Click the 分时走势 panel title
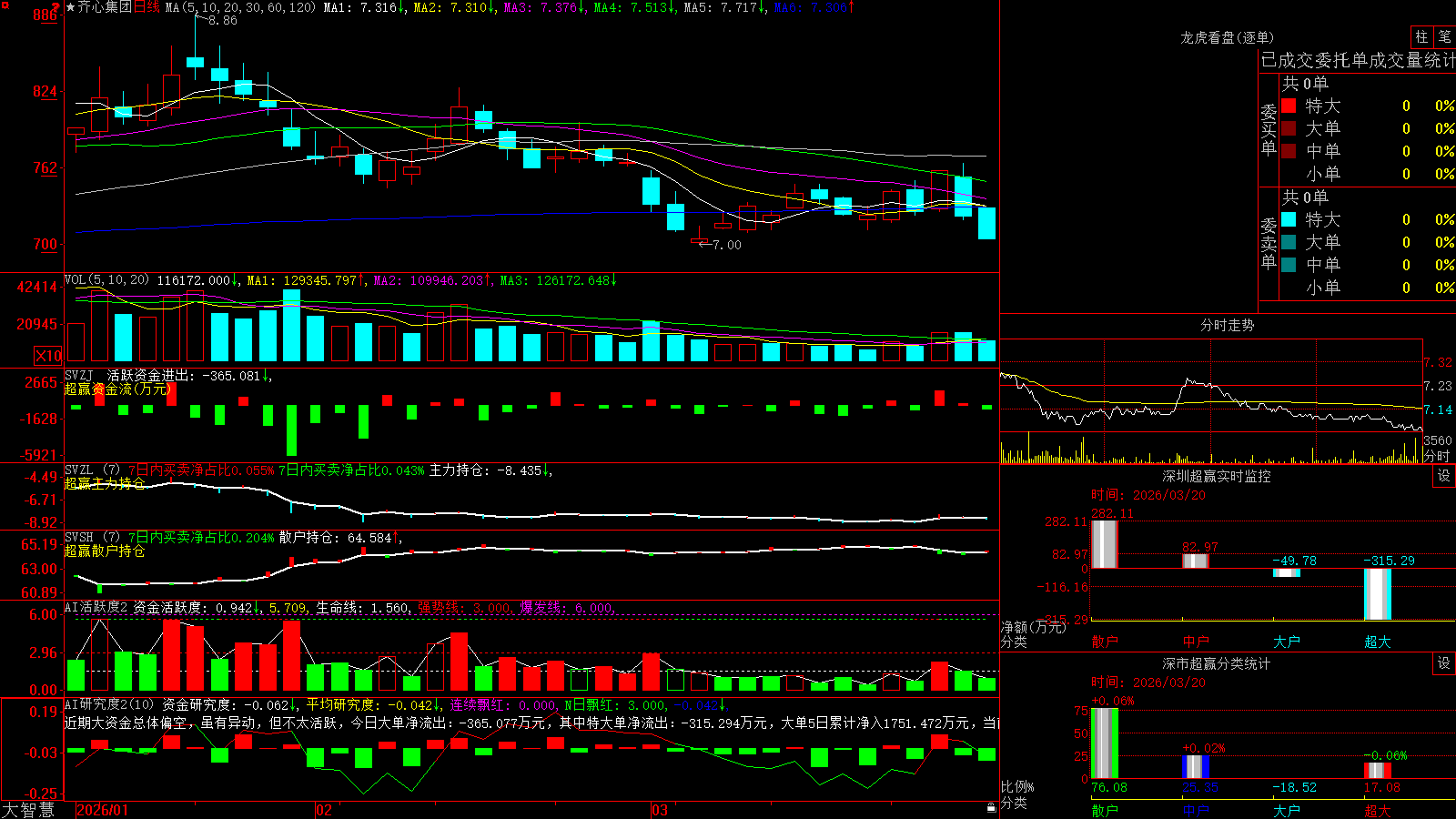Image resolution: width=1456 pixels, height=819 pixels. [x=1228, y=325]
